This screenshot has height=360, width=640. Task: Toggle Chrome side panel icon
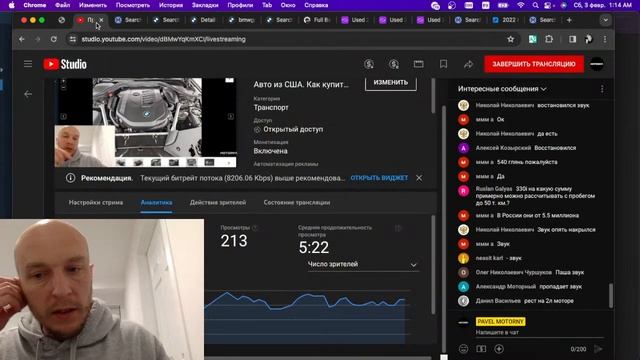pos(572,39)
